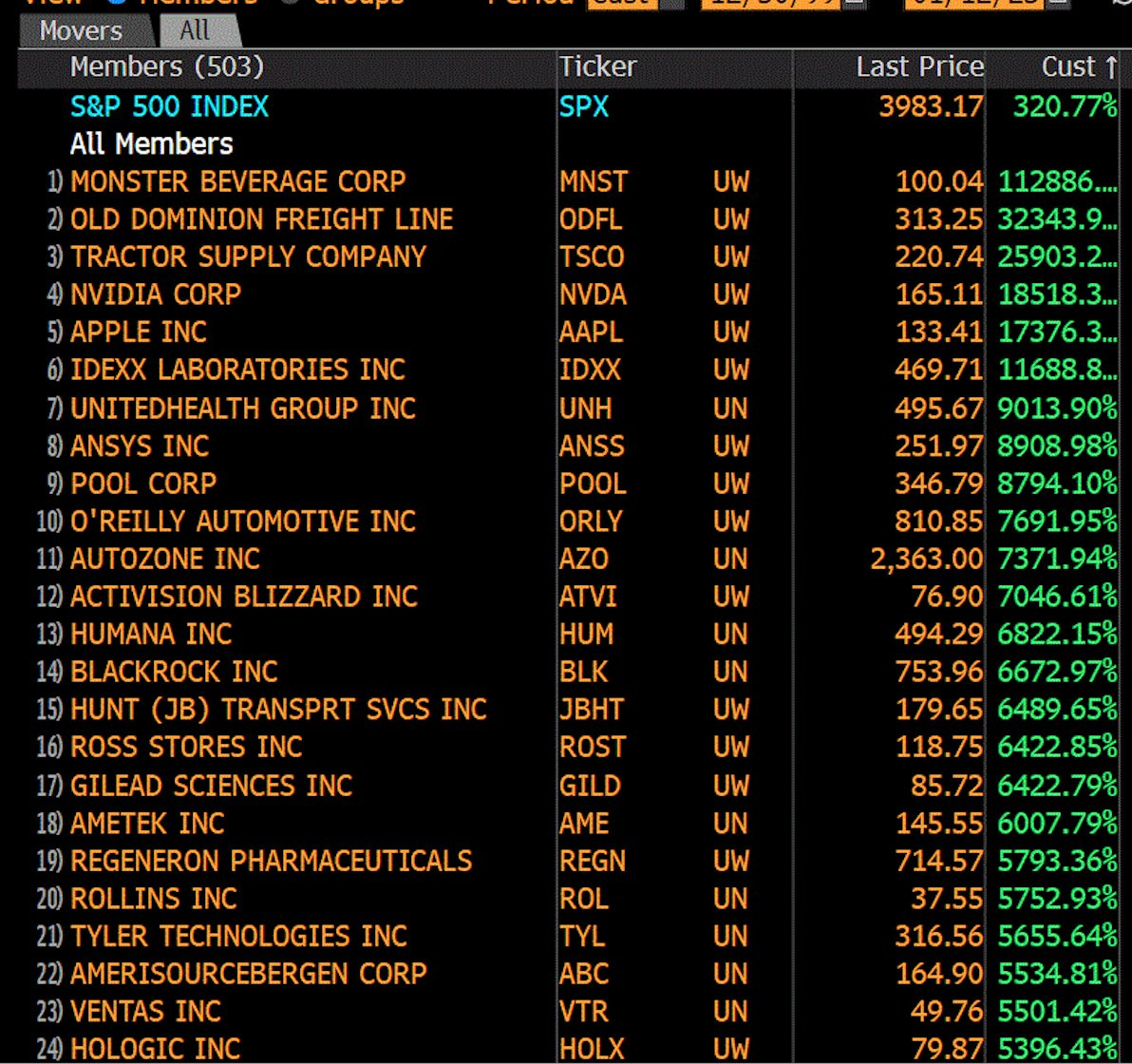The width and height of the screenshot is (1132, 1064).
Task: Click SPX last price 3983.17
Action: [932, 107]
